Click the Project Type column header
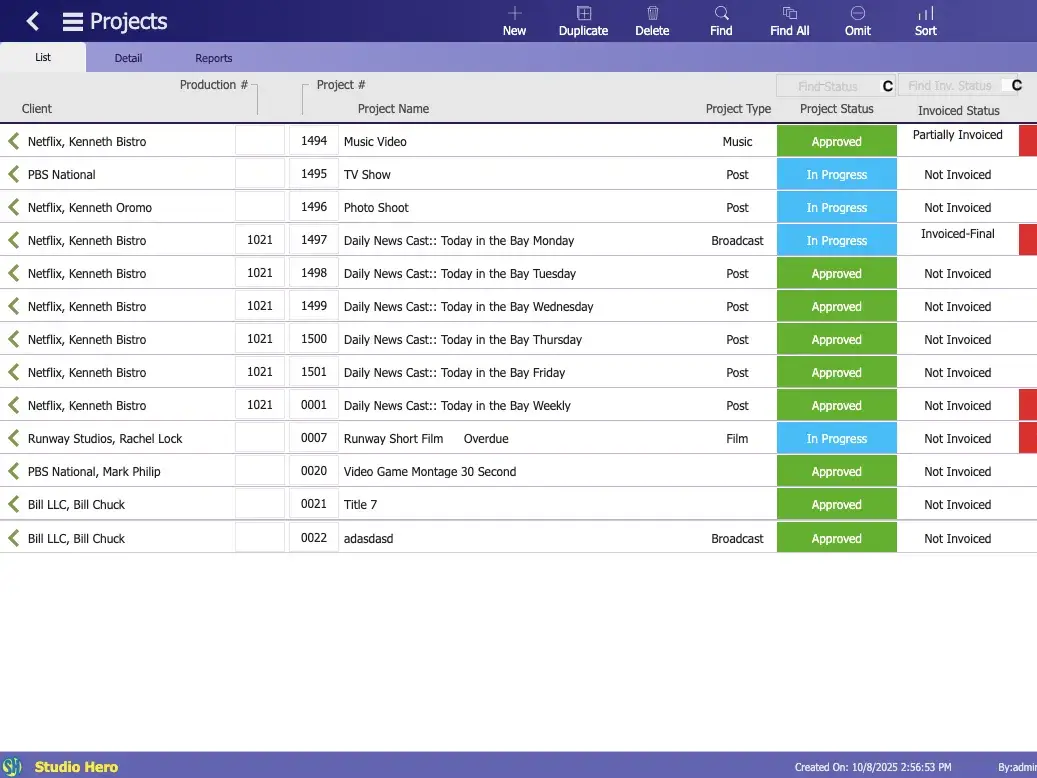The image size is (1037, 778). [x=738, y=108]
